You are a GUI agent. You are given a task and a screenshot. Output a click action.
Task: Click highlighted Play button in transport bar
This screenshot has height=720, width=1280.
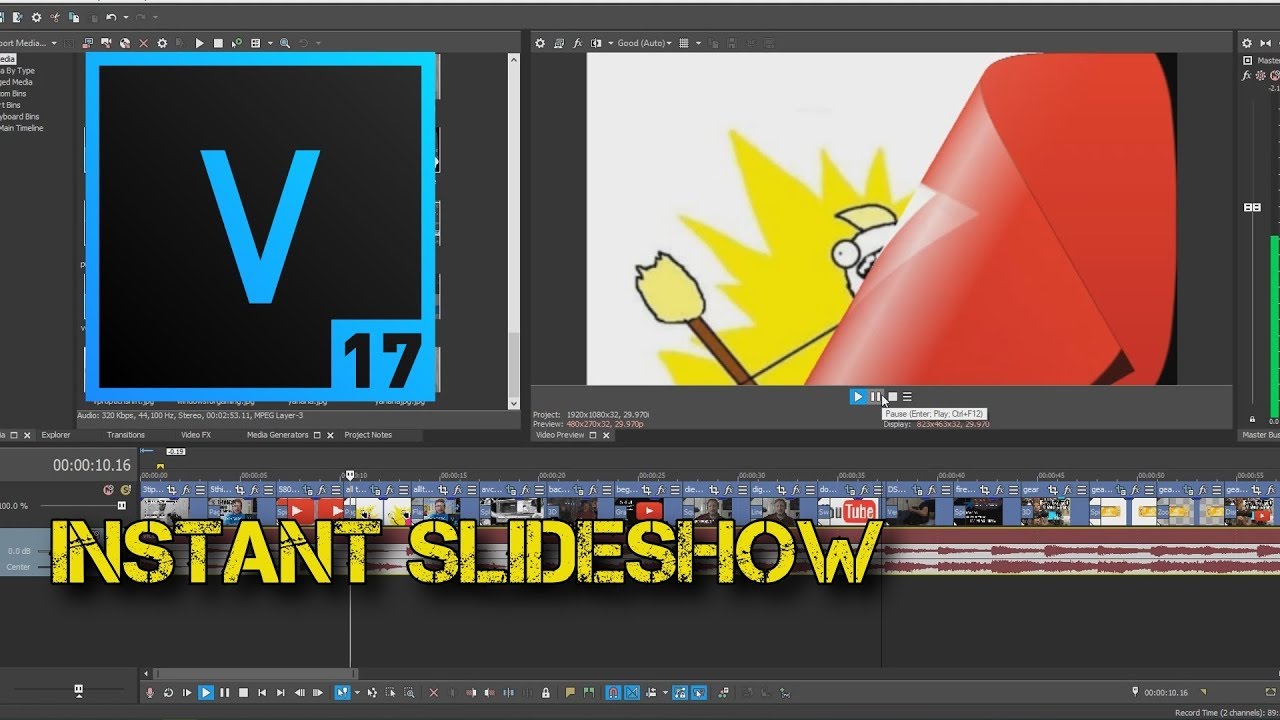(x=206, y=692)
